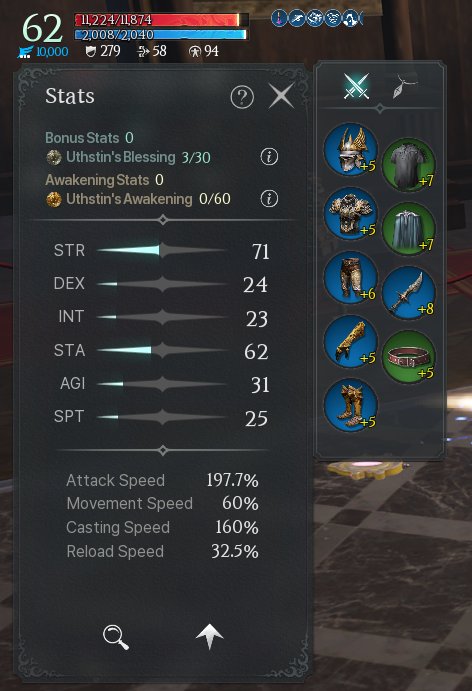Select the gray shirt +7 slot
This screenshot has width=472, height=691.
pyautogui.click(x=409, y=165)
